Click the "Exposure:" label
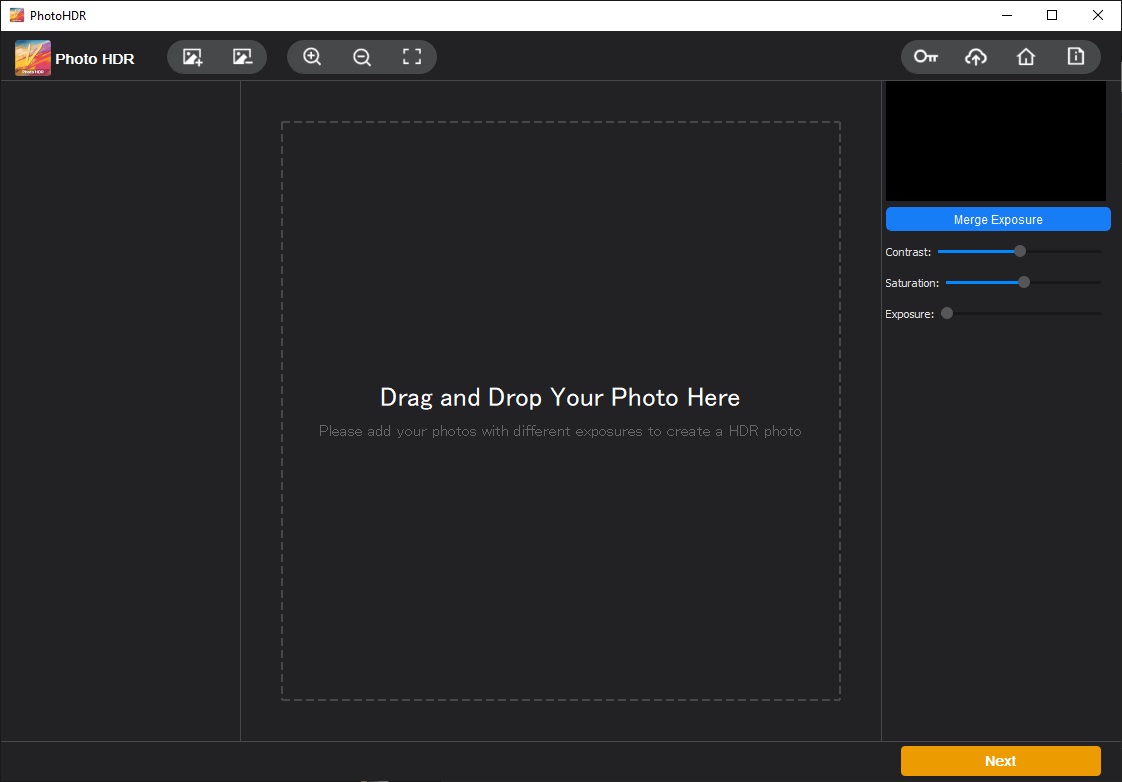1122x782 pixels. (x=909, y=314)
